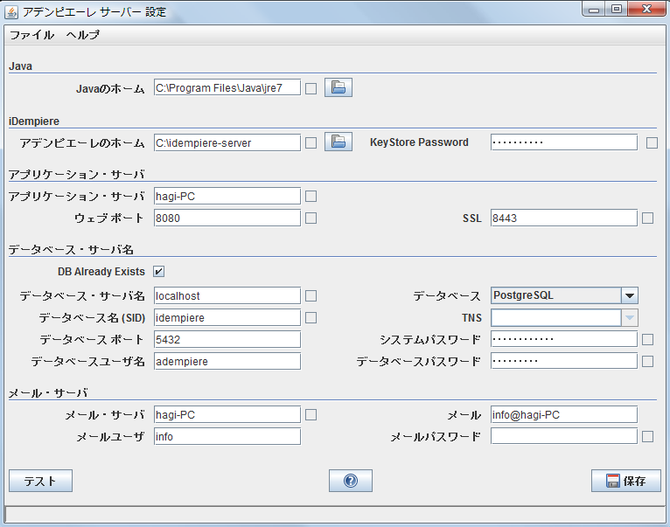Click the help question mark button
Screen dimensions: 670x527
click(350, 481)
